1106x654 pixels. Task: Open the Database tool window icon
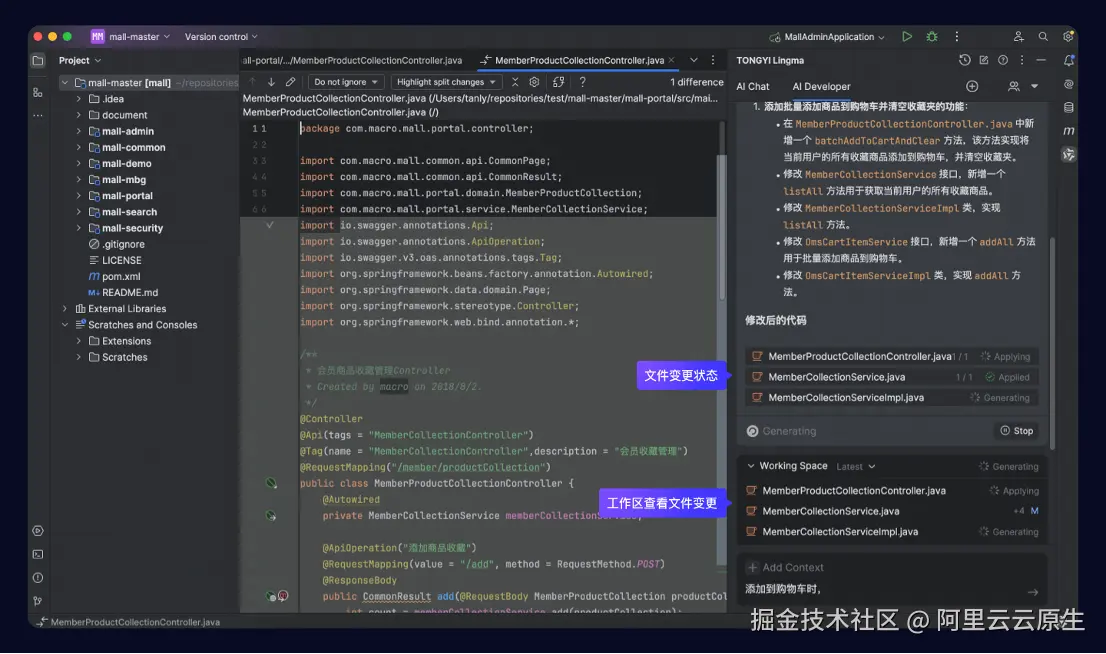[x=1069, y=108]
